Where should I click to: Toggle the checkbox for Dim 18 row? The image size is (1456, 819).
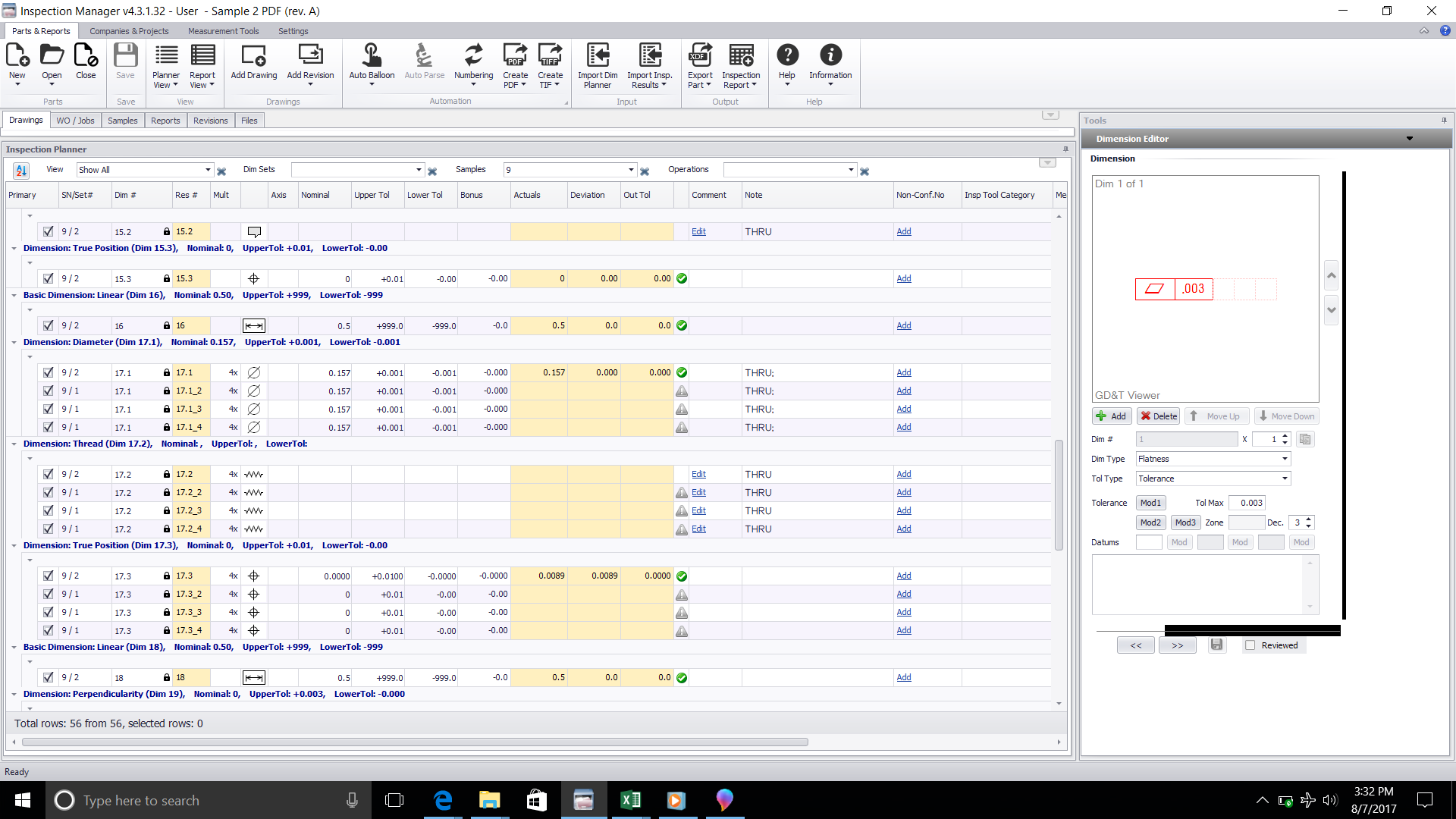[x=49, y=678]
